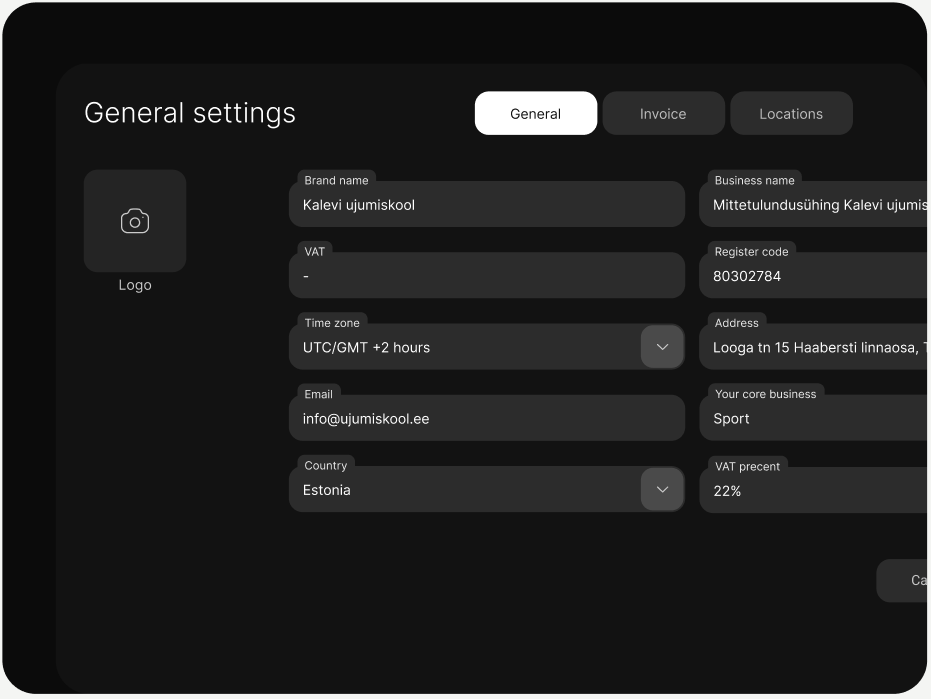The image size is (931, 699).
Task: Edit the Address field
Action: 815,348
